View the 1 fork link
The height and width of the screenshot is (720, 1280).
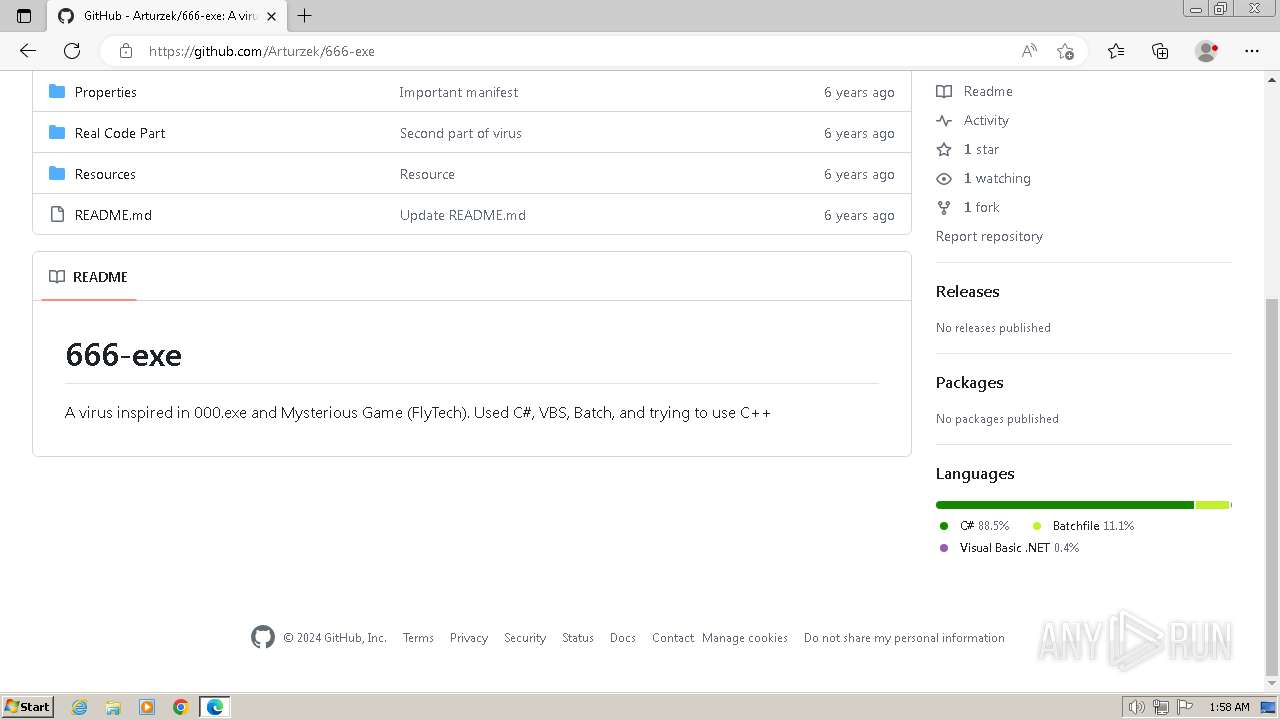click(968, 207)
